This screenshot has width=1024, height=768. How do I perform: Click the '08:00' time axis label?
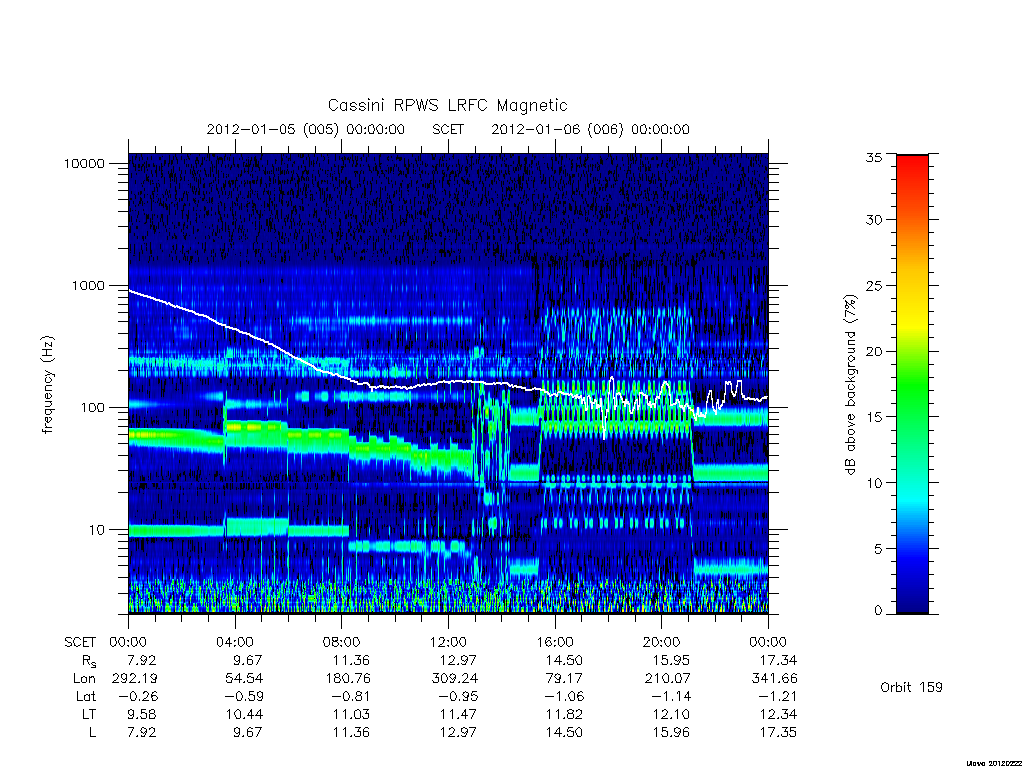coord(342,642)
